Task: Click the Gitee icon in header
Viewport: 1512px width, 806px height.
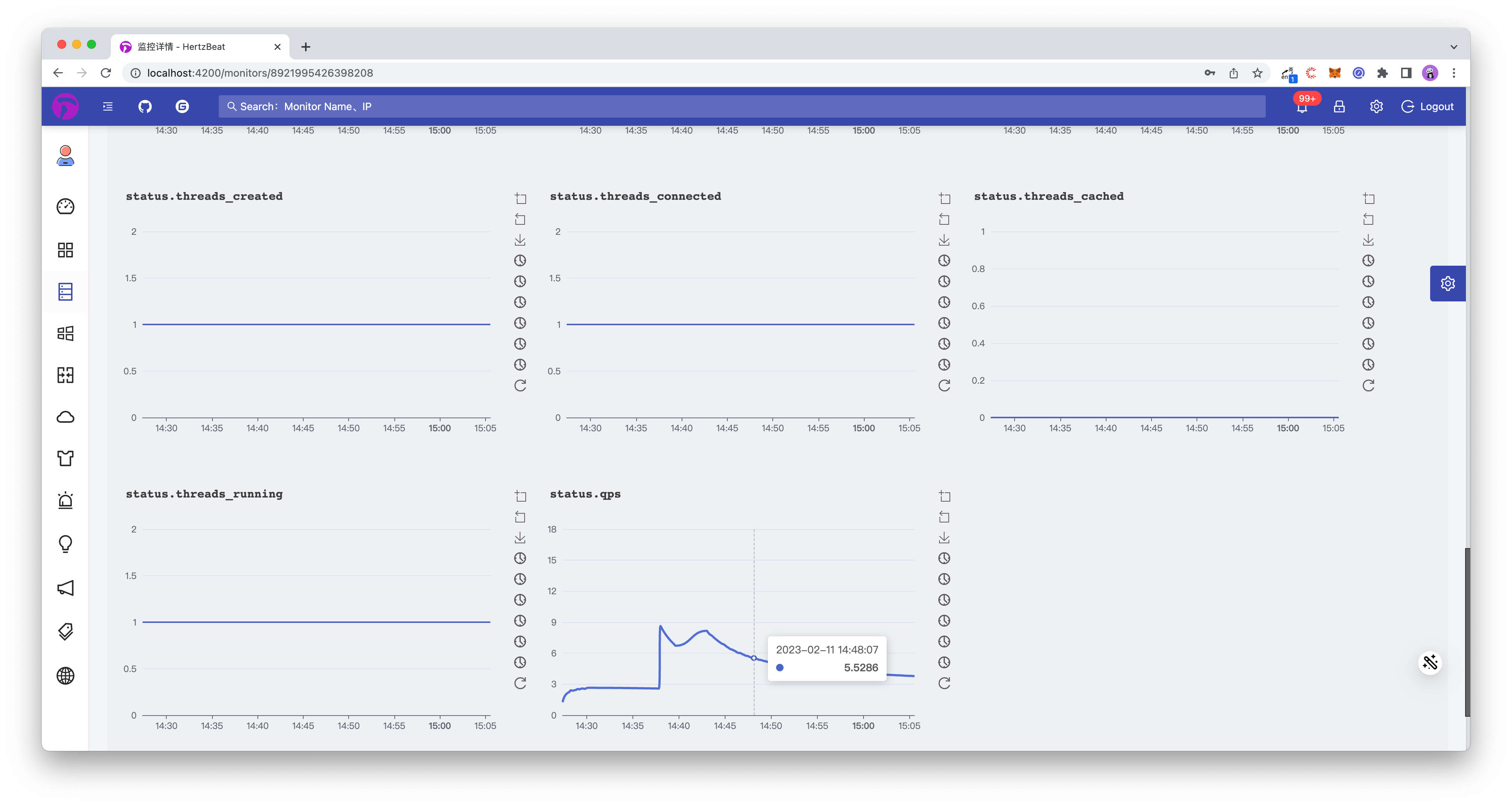Action: point(182,106)
